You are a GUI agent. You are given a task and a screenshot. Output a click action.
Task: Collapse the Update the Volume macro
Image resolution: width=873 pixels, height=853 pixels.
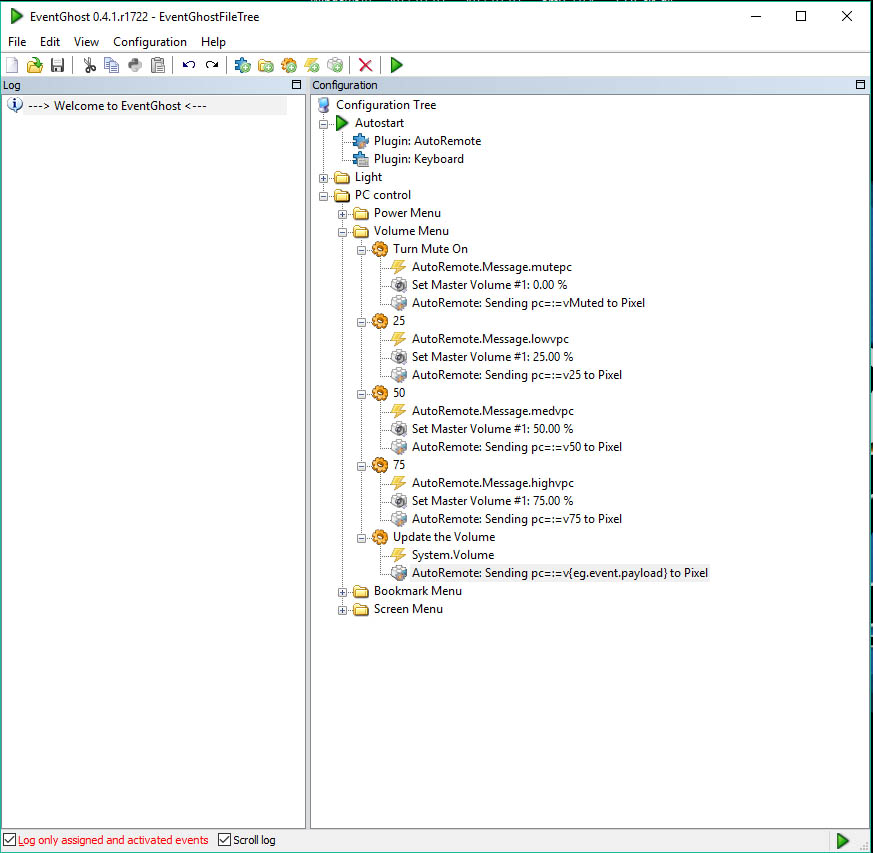361,538
